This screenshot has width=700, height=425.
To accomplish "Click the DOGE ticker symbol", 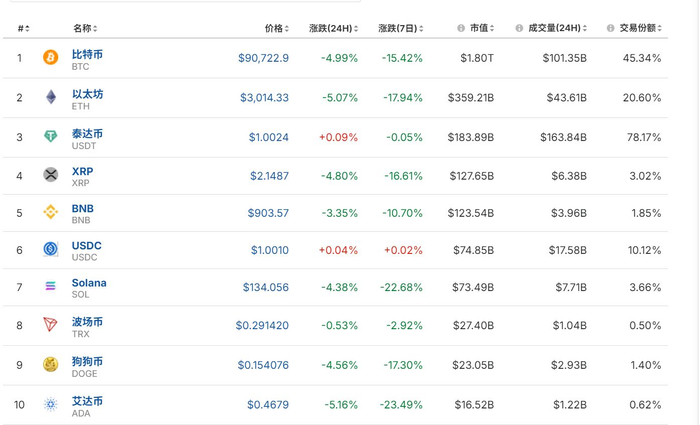I will point(84,374).
